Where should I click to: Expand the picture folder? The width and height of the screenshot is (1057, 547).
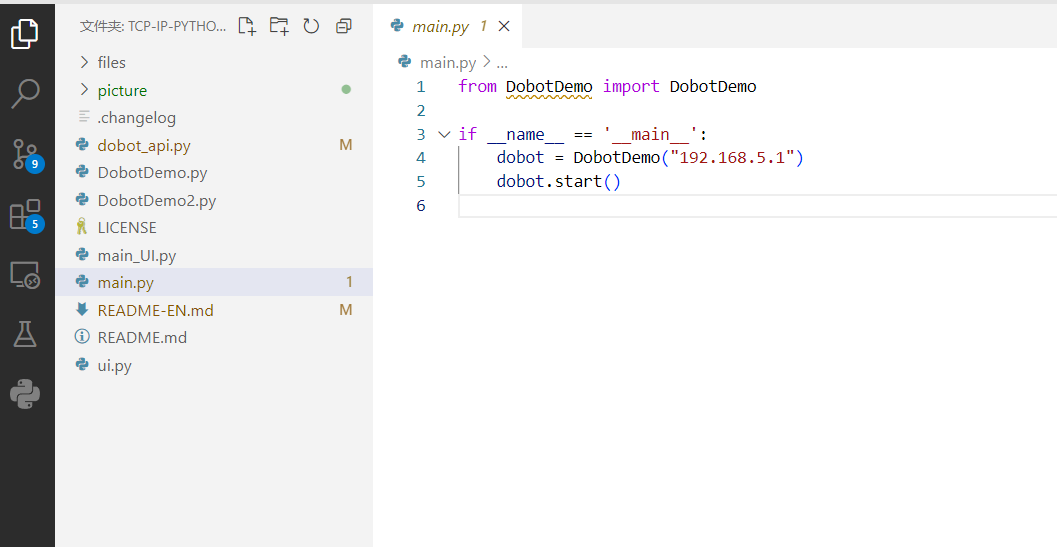[214, 90]
